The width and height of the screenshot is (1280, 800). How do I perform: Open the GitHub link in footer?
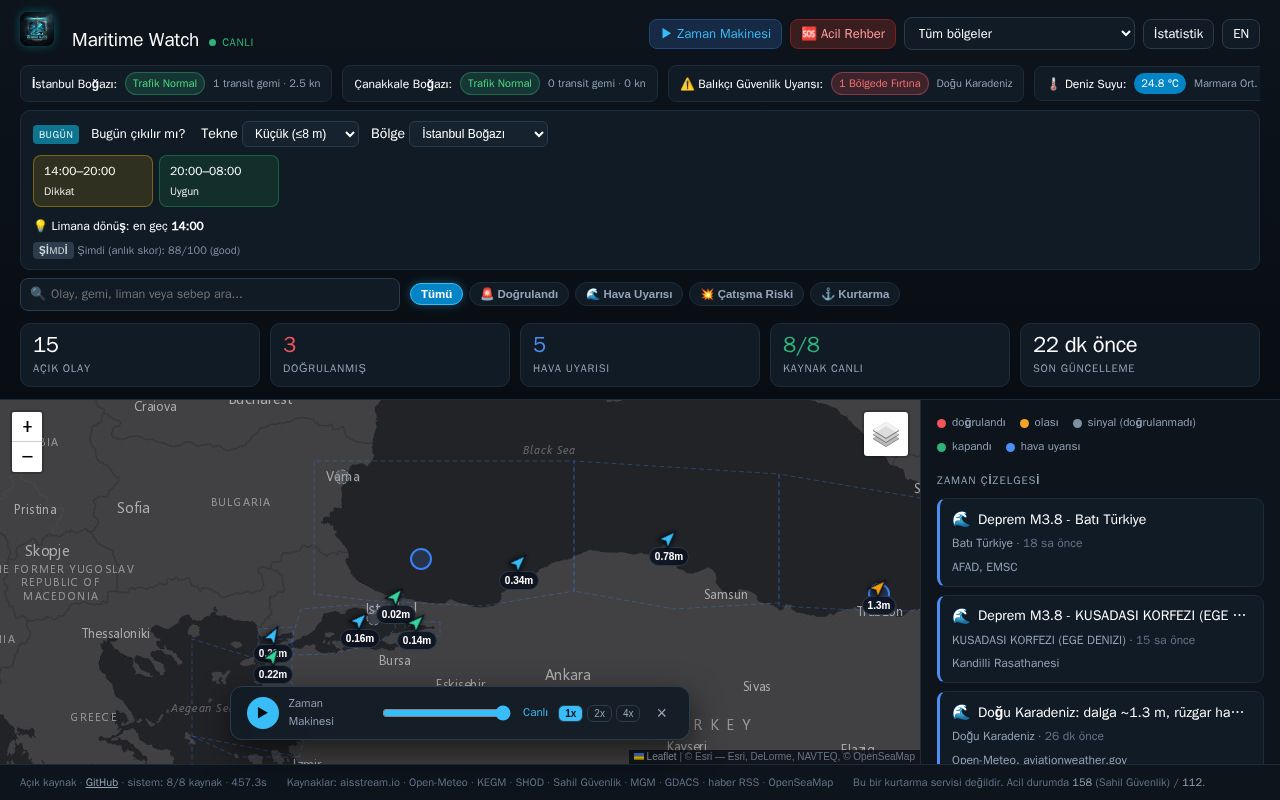tap(101, 782)
